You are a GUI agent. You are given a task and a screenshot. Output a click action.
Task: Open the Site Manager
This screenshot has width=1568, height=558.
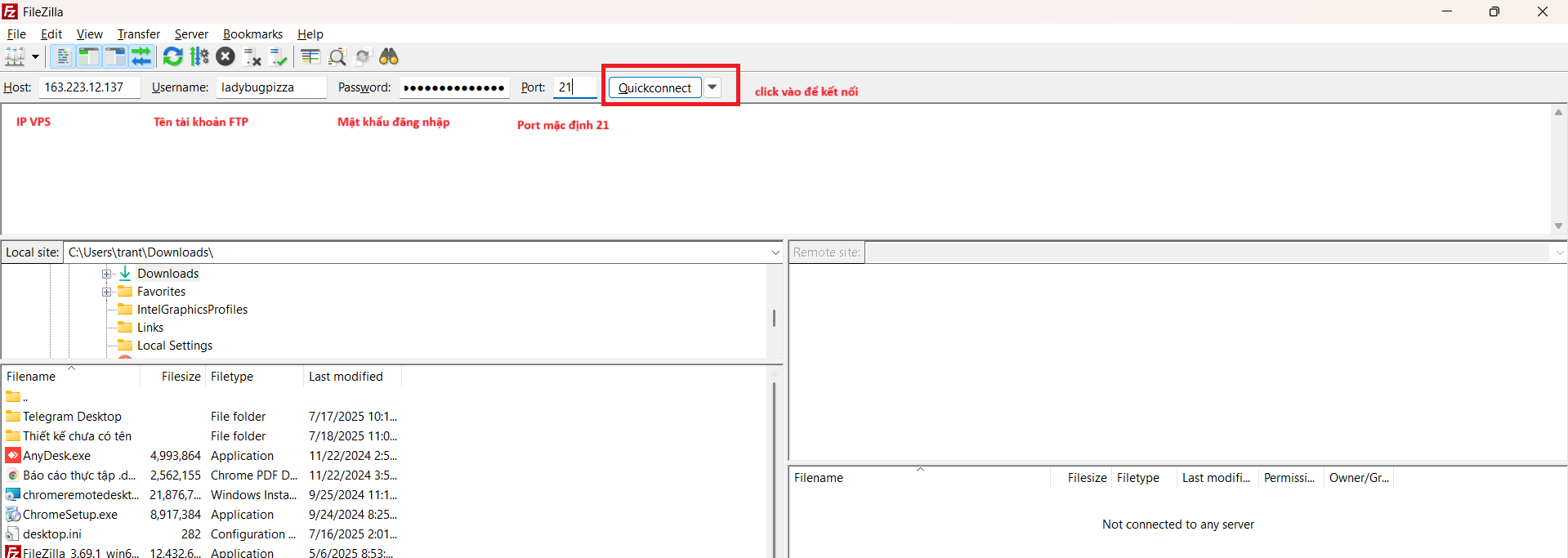[15, 56]
